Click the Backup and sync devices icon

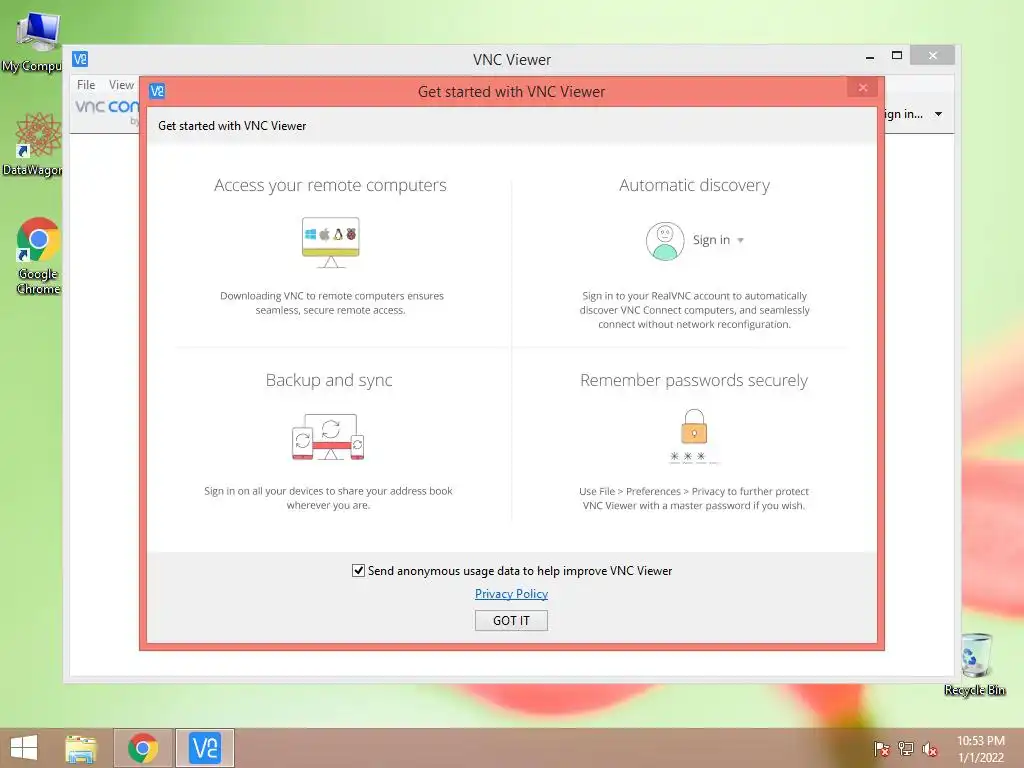coord(328,437)
